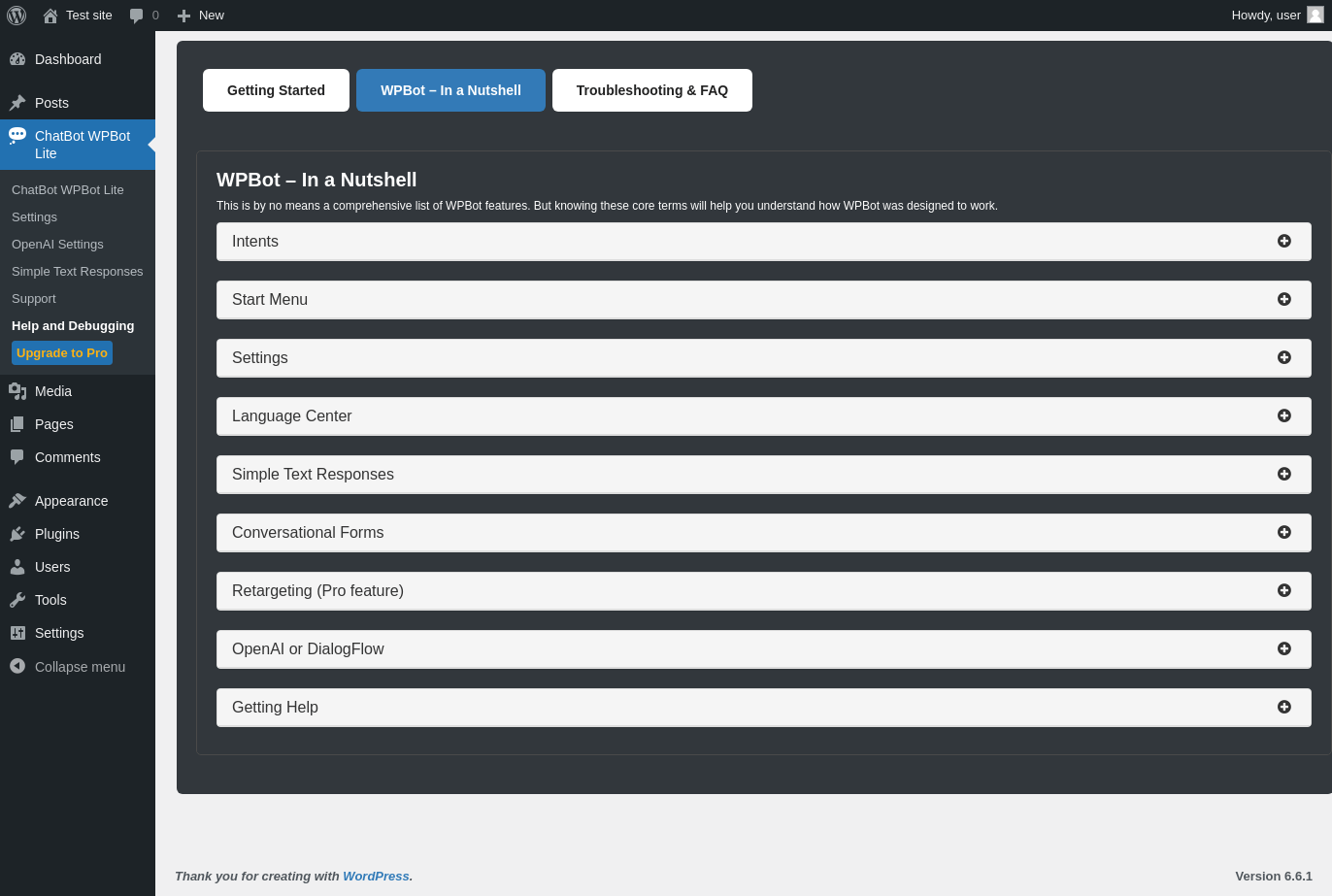Click the Appearance paintbrush icon

tap(17, 501)
